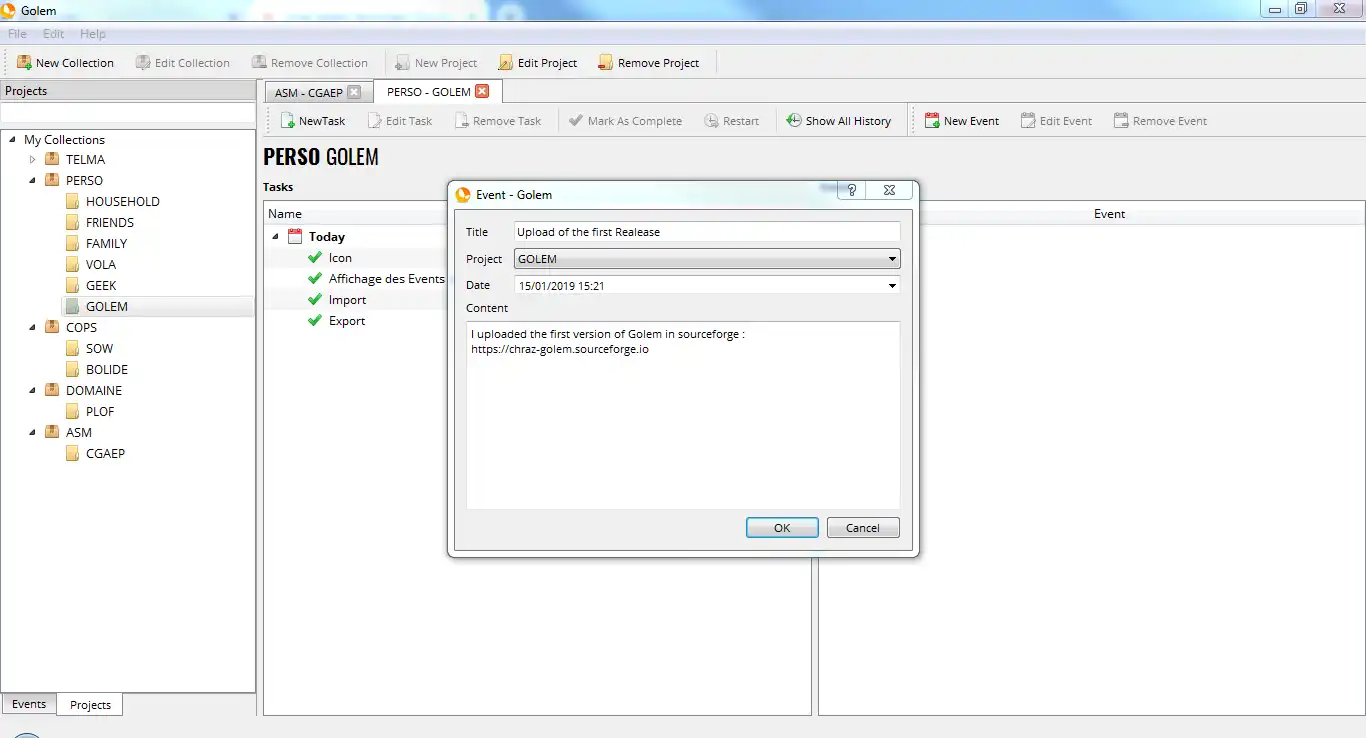Image resolution: width=1366 pixels, height=738 pixels.
Task: Open the File menu
Action: [17, 34]
